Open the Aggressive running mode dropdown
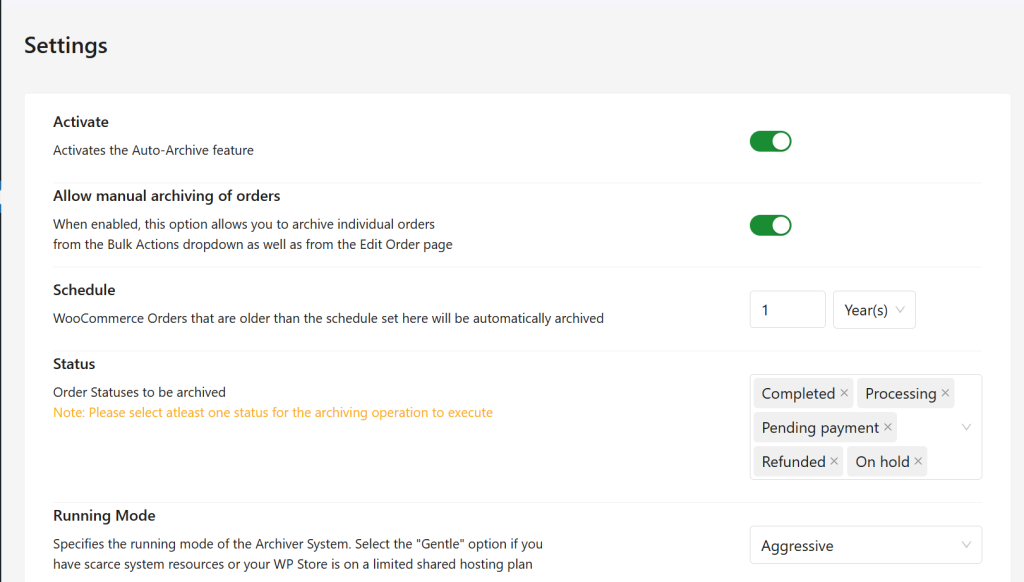1024x582 pixels. pyautogui.click(x=865, y=545)
